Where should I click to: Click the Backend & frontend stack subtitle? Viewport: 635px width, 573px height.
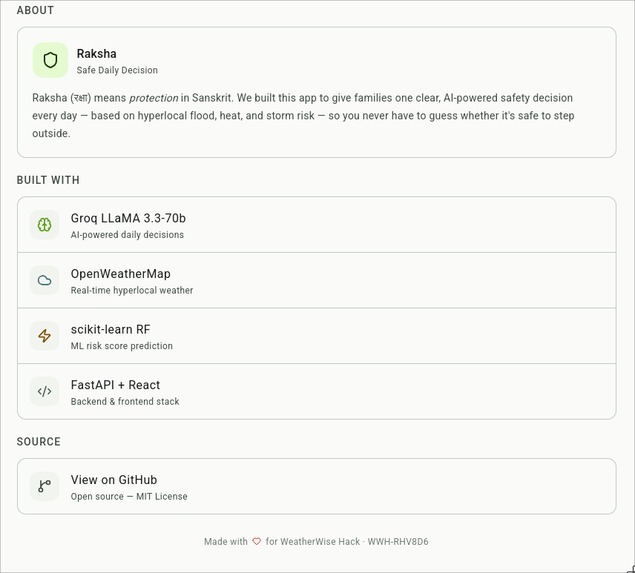[x=125, y=401]
